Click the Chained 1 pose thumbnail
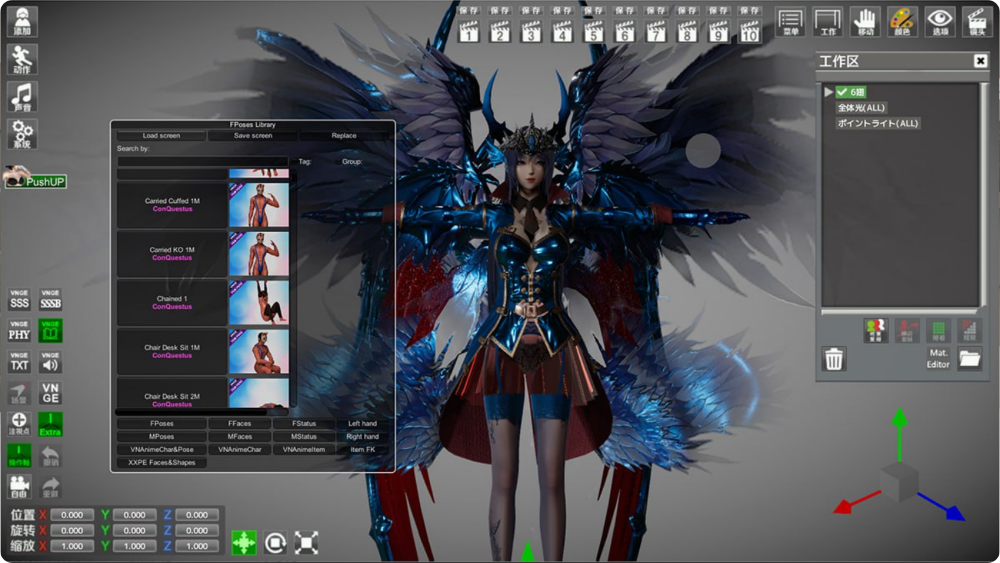 click(259, 303)
